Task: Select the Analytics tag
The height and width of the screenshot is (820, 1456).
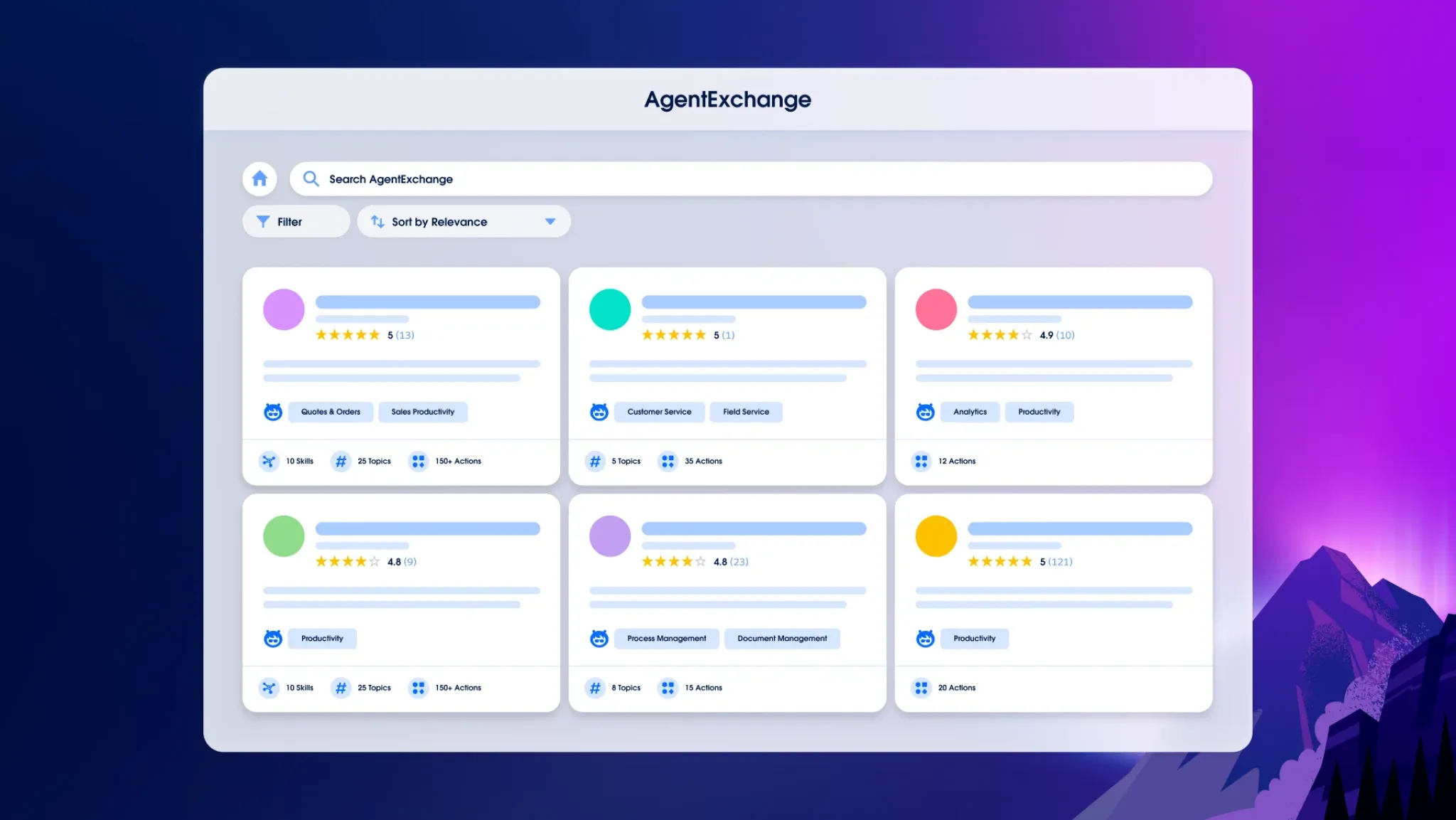Action: tap(970, 412)
